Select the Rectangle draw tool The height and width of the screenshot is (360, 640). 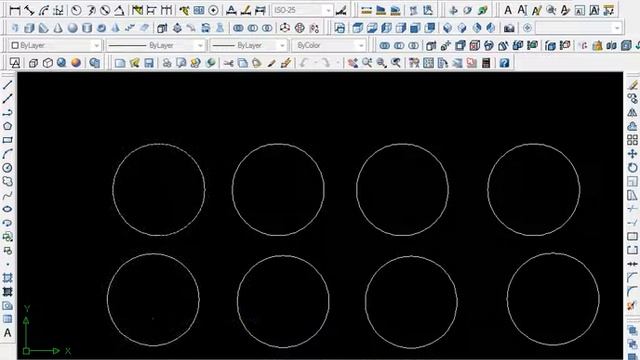(x=7, y=140)
